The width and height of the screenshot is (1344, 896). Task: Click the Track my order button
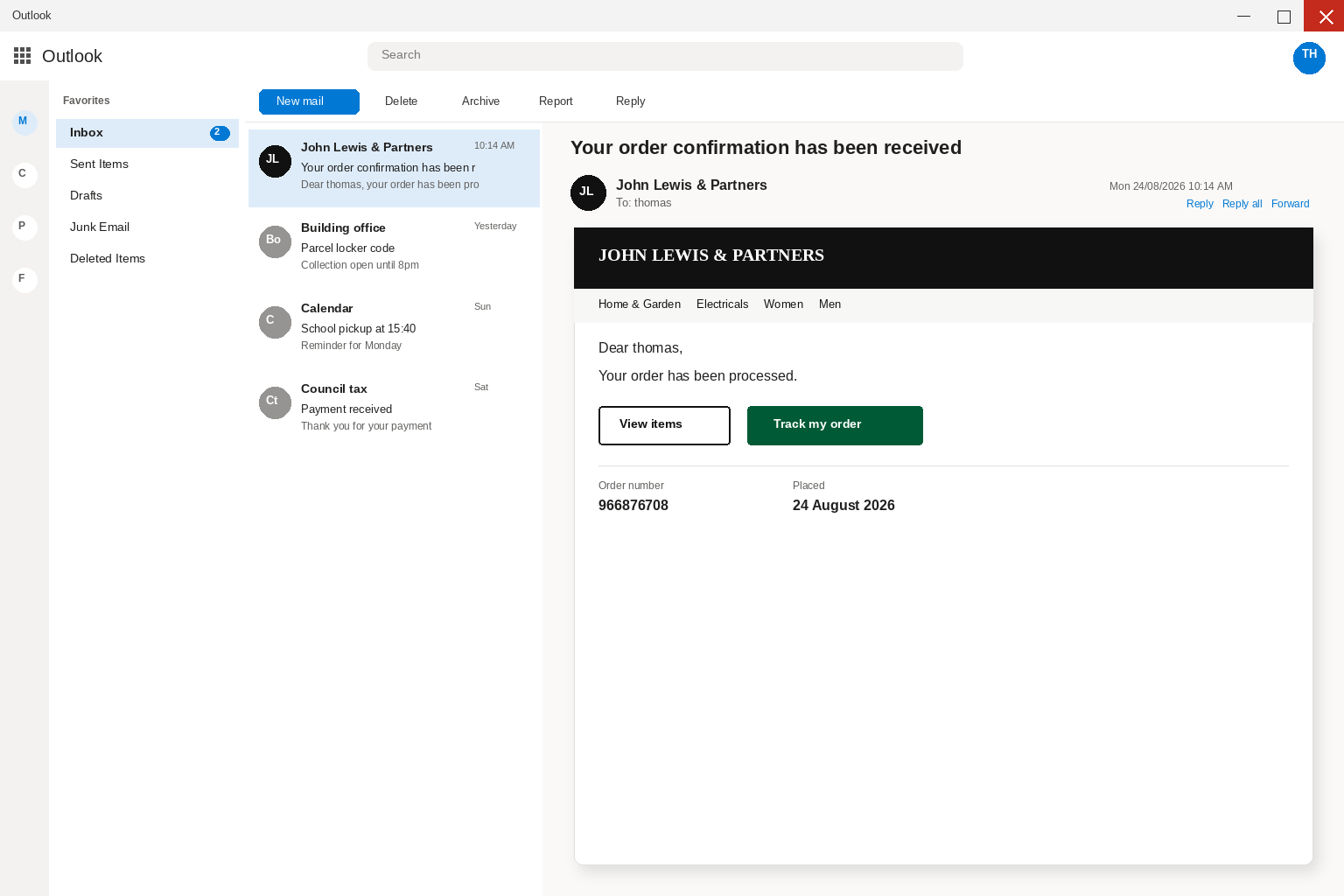click(835, 425)
